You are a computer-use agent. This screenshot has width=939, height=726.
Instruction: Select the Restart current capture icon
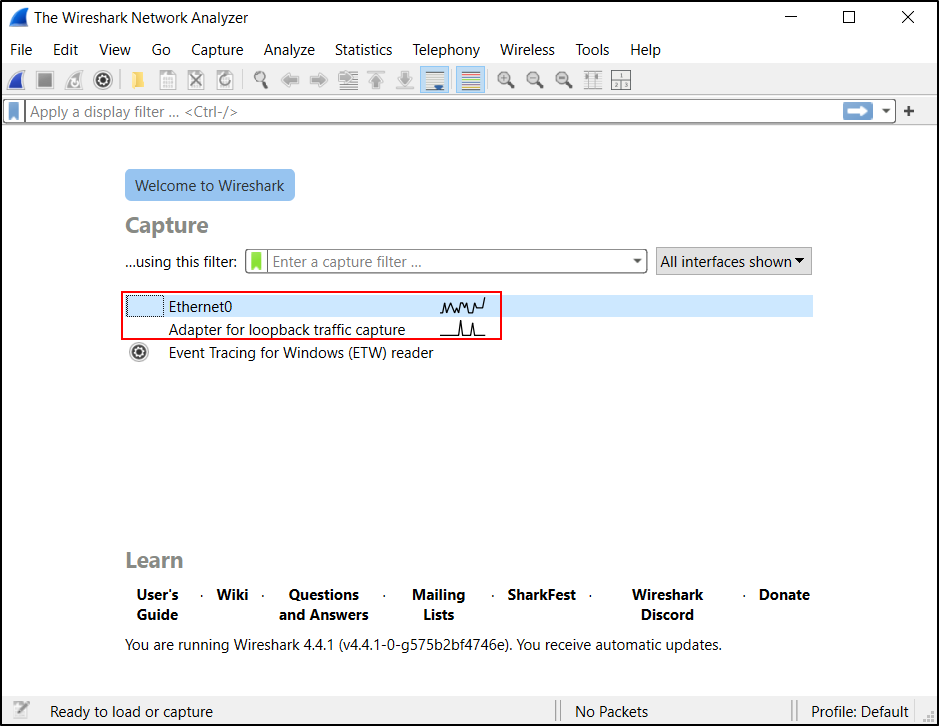(x=74, y=80)
